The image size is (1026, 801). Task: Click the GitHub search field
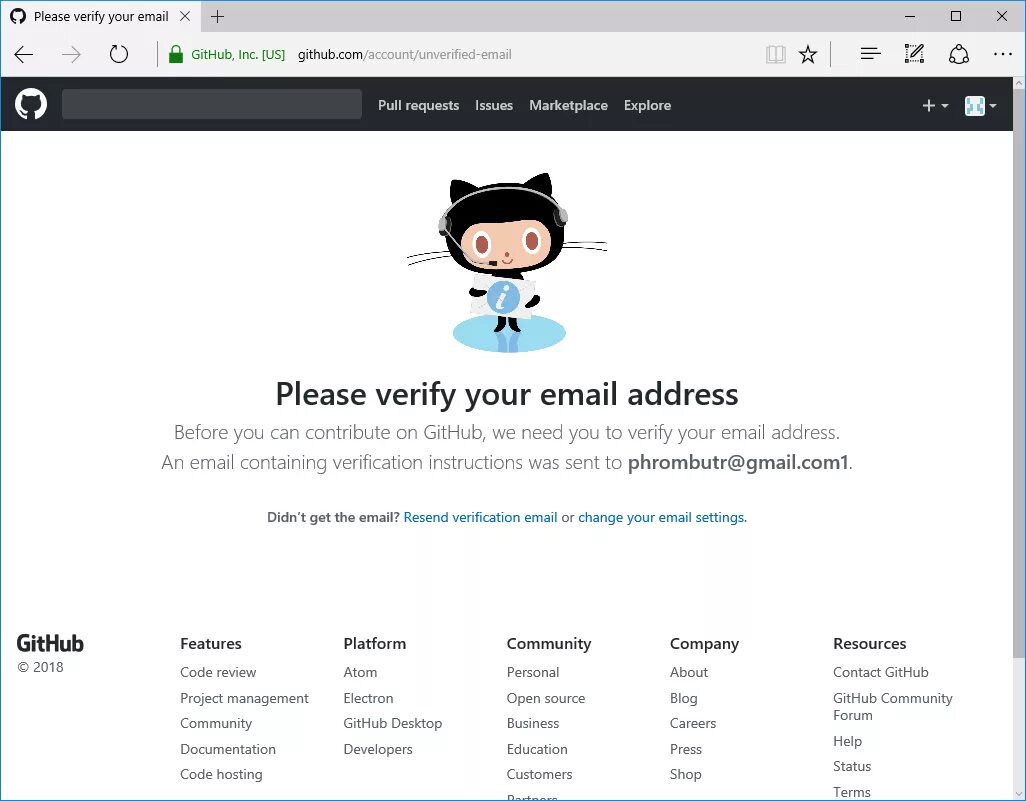click(x=212, y=105)
